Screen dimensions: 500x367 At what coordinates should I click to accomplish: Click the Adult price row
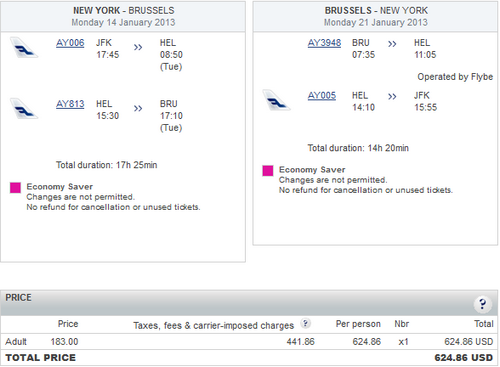[x=249, y=342]
